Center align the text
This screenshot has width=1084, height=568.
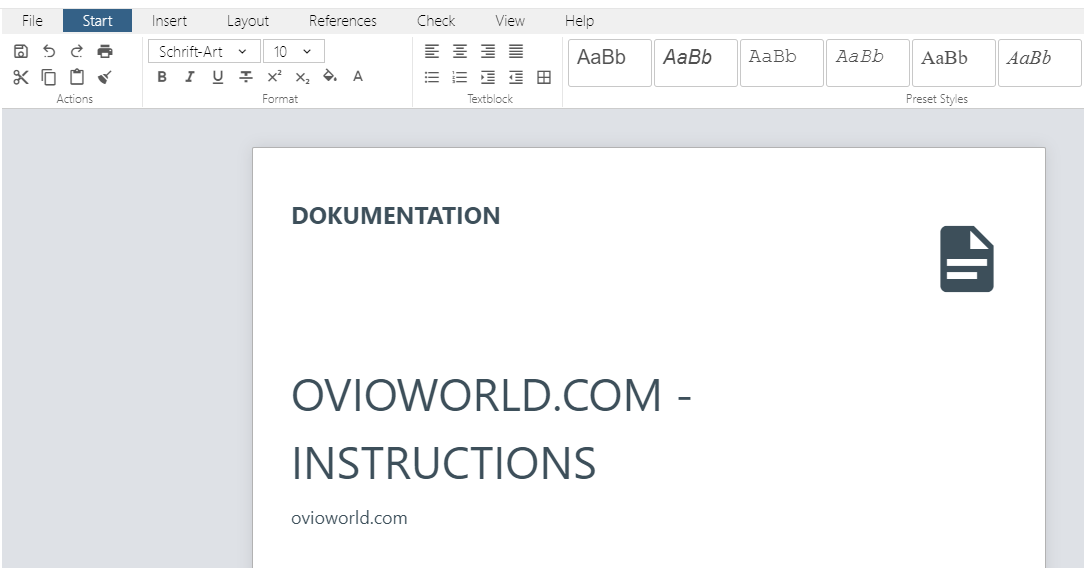(460, 51)
